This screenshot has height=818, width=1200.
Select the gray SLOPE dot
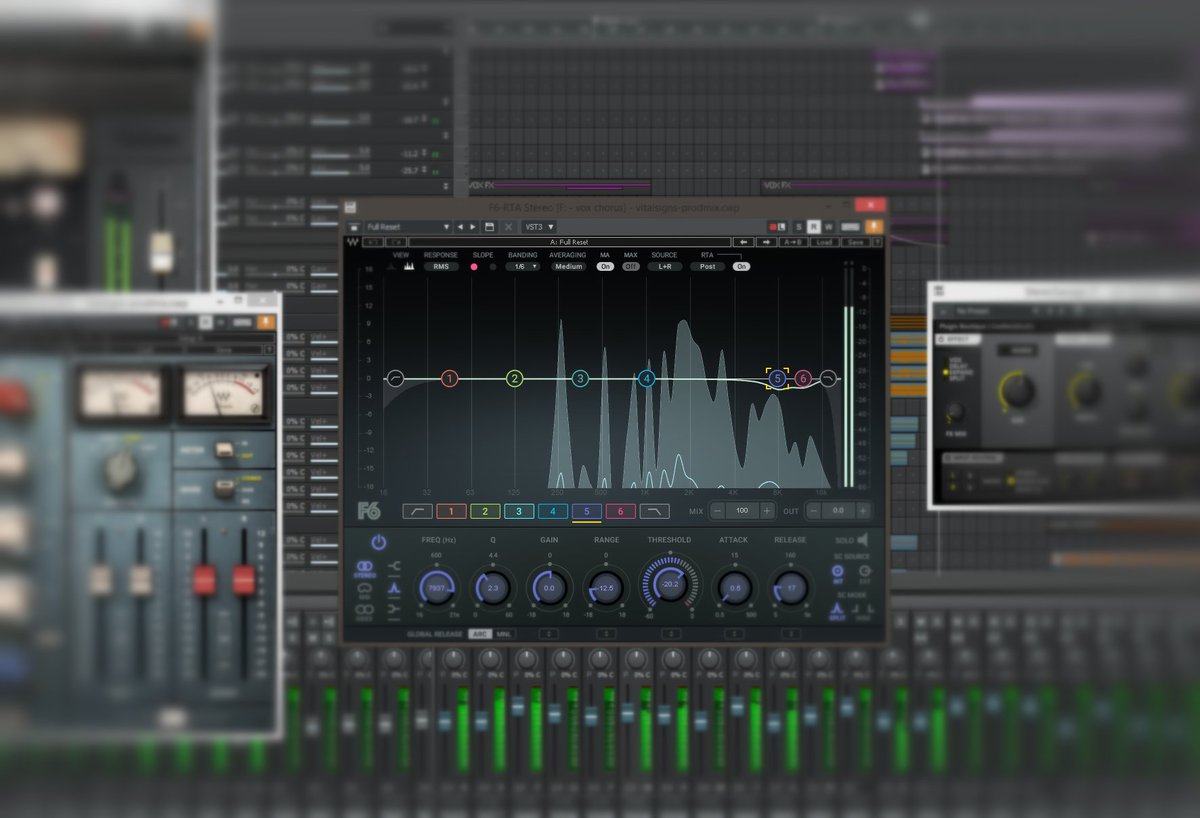(x=493, y=267)
